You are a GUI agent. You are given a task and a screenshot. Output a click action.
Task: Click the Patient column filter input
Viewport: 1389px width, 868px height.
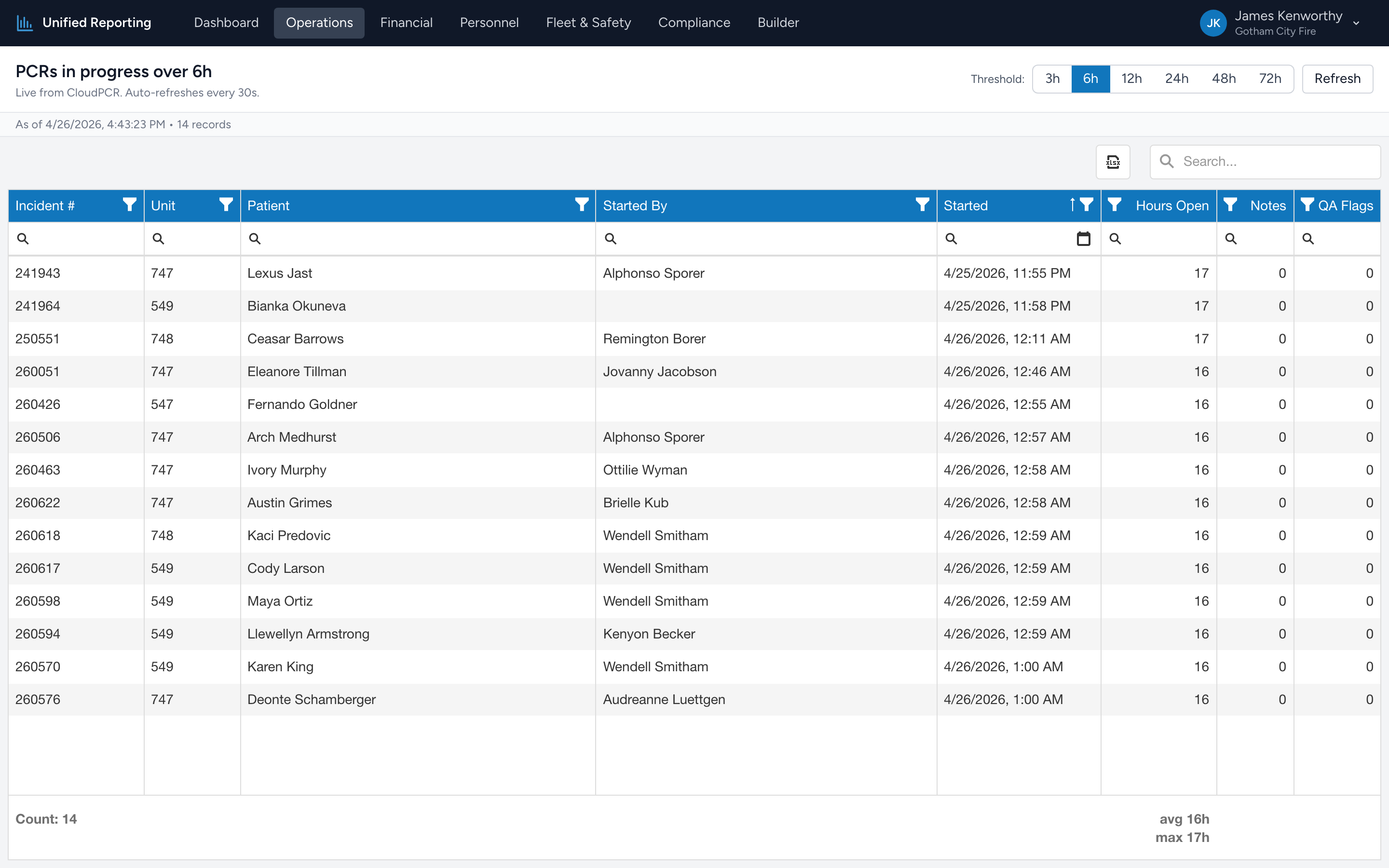click(418, 238)
